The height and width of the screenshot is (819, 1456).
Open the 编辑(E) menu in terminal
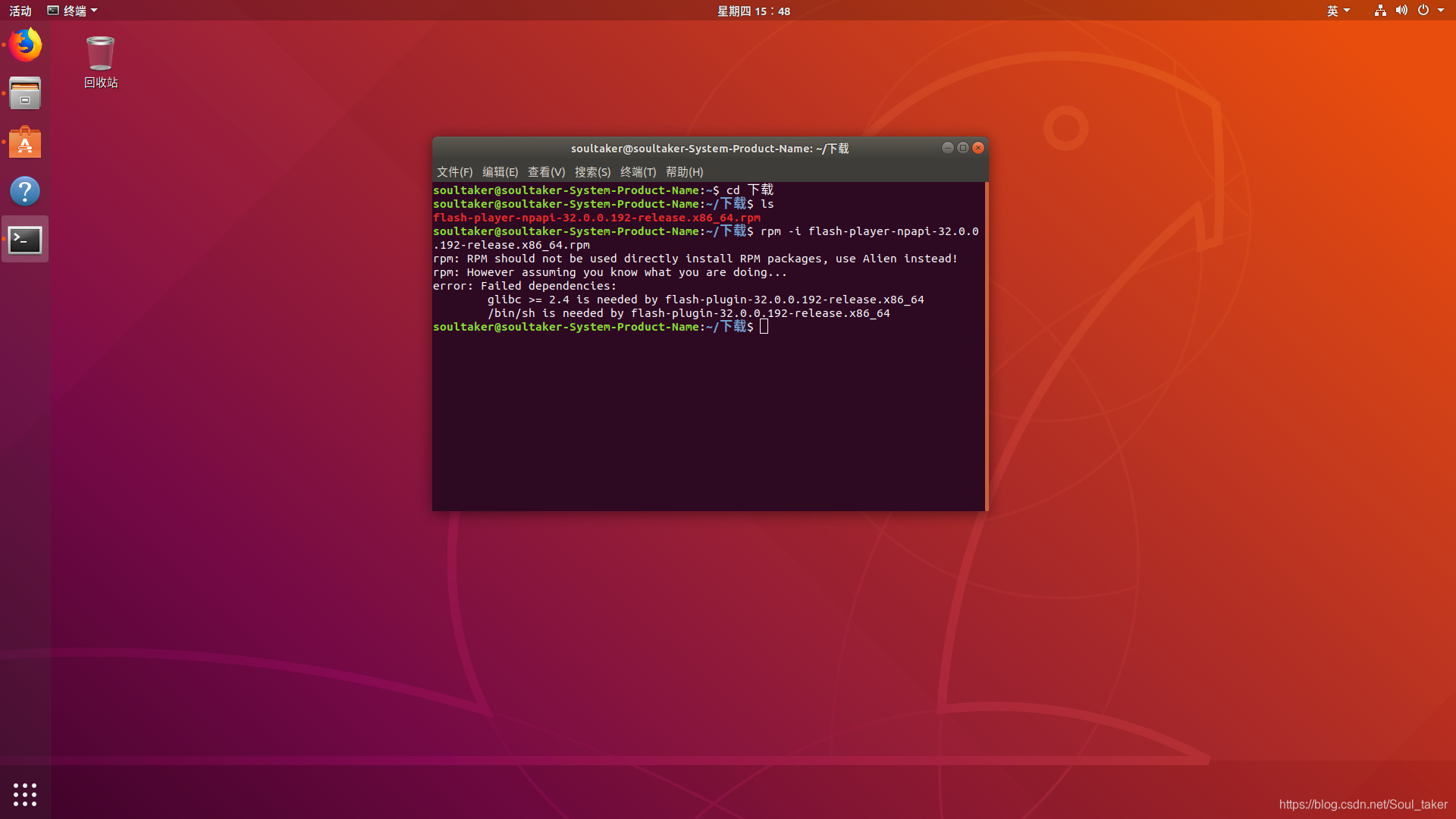[x=500, y=172]
